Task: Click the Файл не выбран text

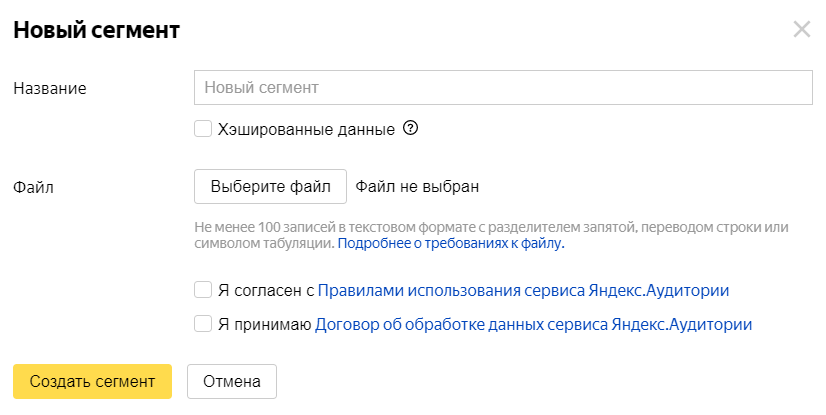Action: coord(417,186)
